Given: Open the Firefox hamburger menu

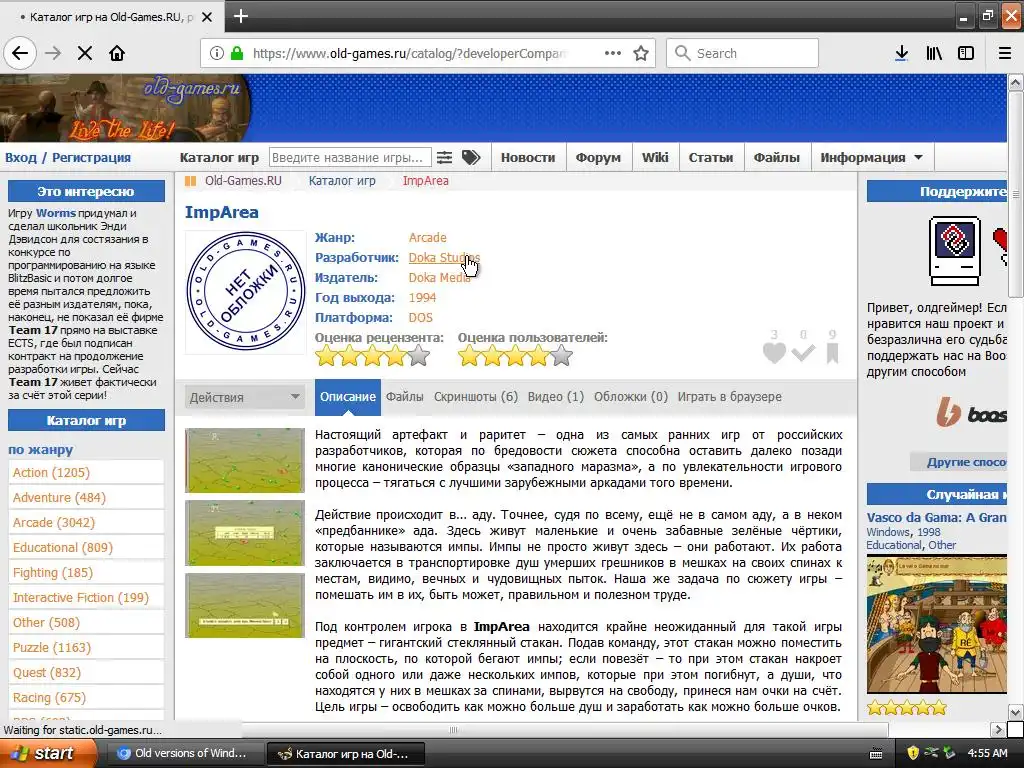Looking at the screenshot, I should coord(1004,53).
